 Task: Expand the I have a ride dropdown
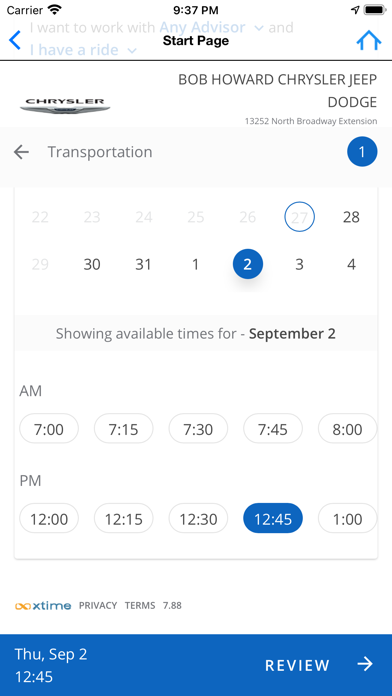pyautogui.click(x=83, y=50)
